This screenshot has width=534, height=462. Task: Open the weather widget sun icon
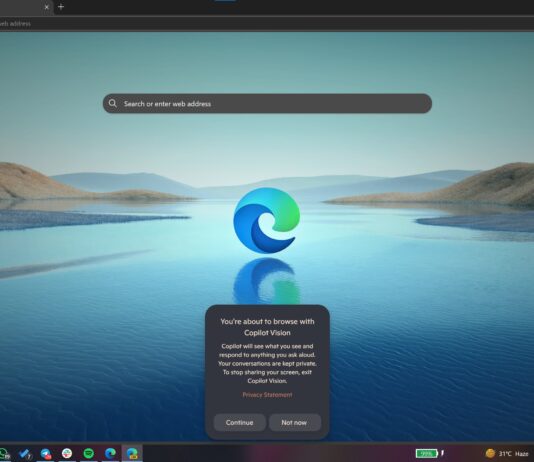pyautogui.click(x=490, y=453)
